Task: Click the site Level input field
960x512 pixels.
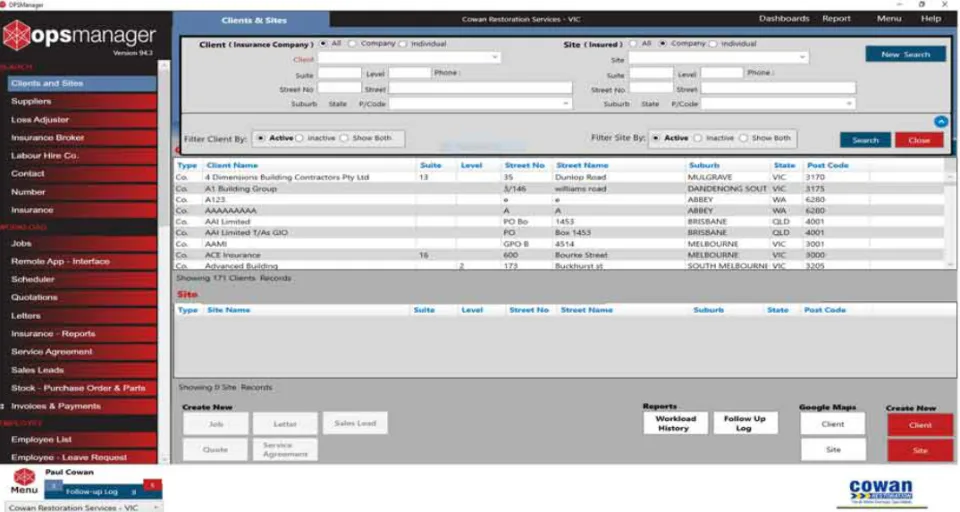Action: coord(721,73)
